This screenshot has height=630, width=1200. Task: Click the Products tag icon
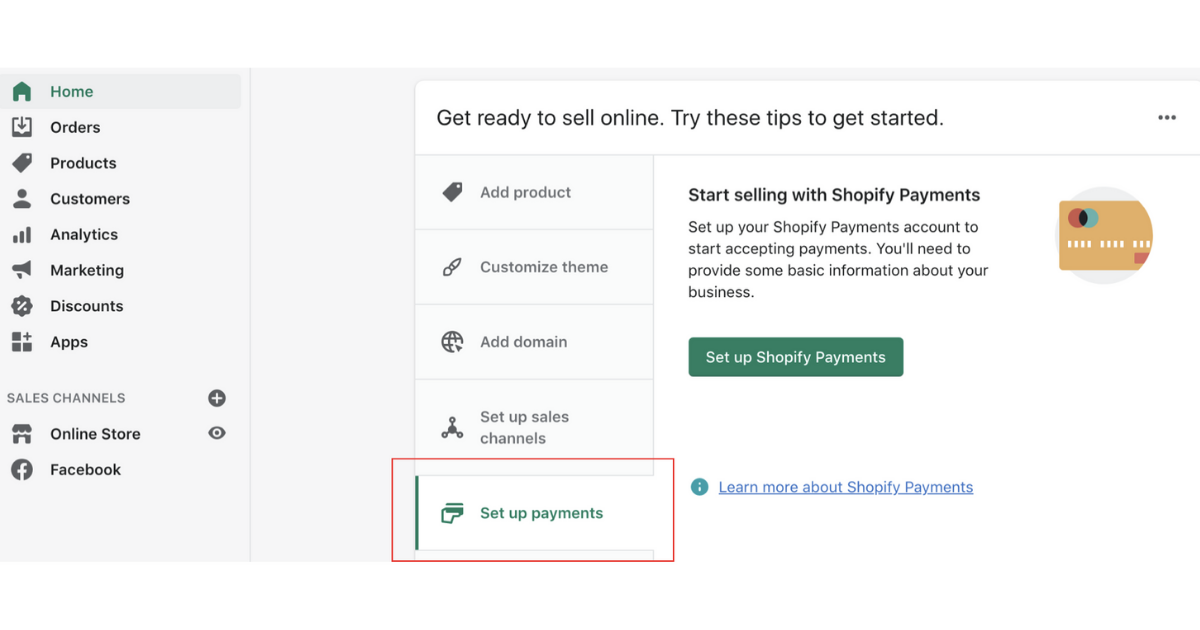pyautogui.click(x=22, y=163)
